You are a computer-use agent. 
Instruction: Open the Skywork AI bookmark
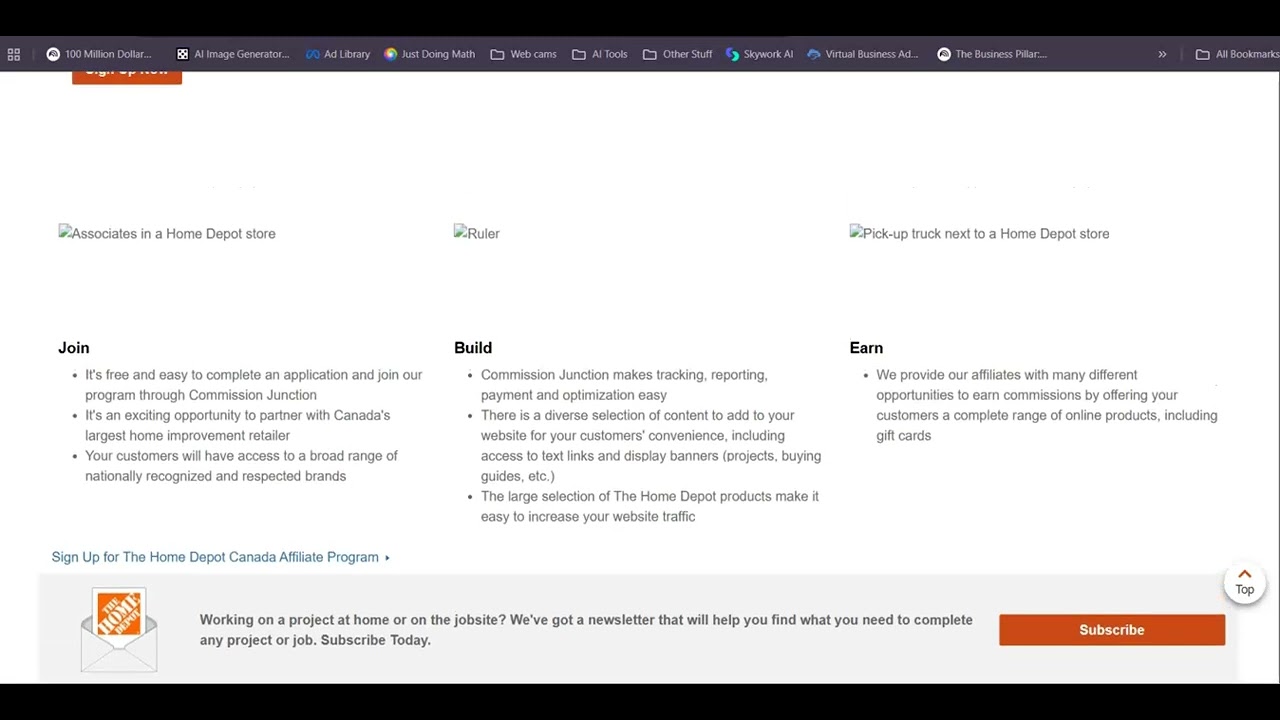click(x=760, y=54)
